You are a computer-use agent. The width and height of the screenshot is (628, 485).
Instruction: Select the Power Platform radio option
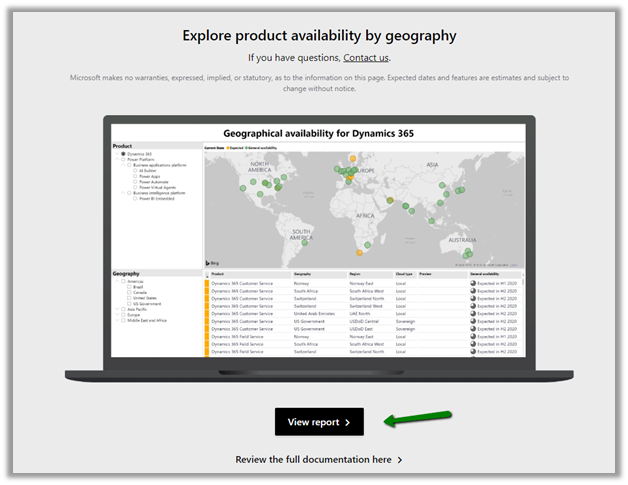point(123,159)
